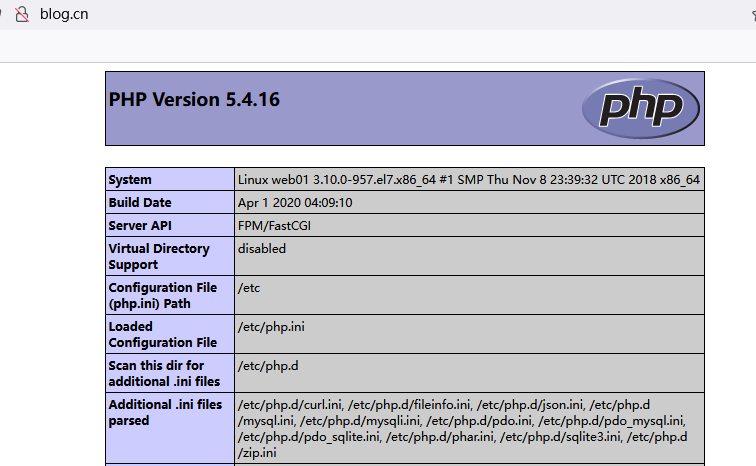Click the Linux web01 system value text
756x466 pixels.
(469, 180)
